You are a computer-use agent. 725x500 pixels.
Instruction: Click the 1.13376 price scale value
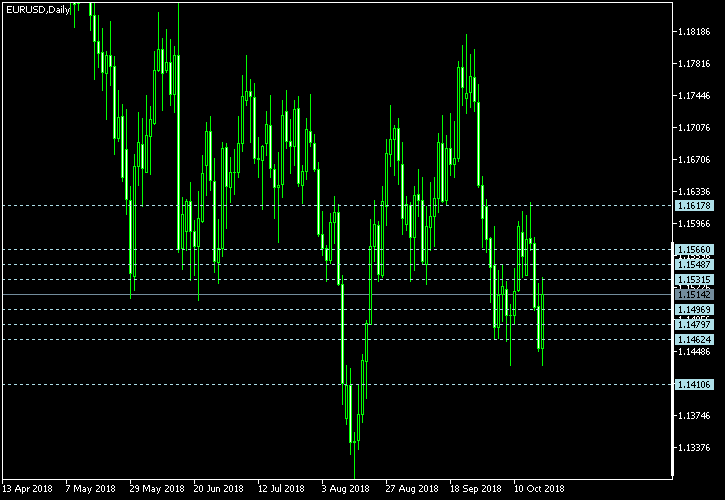[x=694, y=448]
